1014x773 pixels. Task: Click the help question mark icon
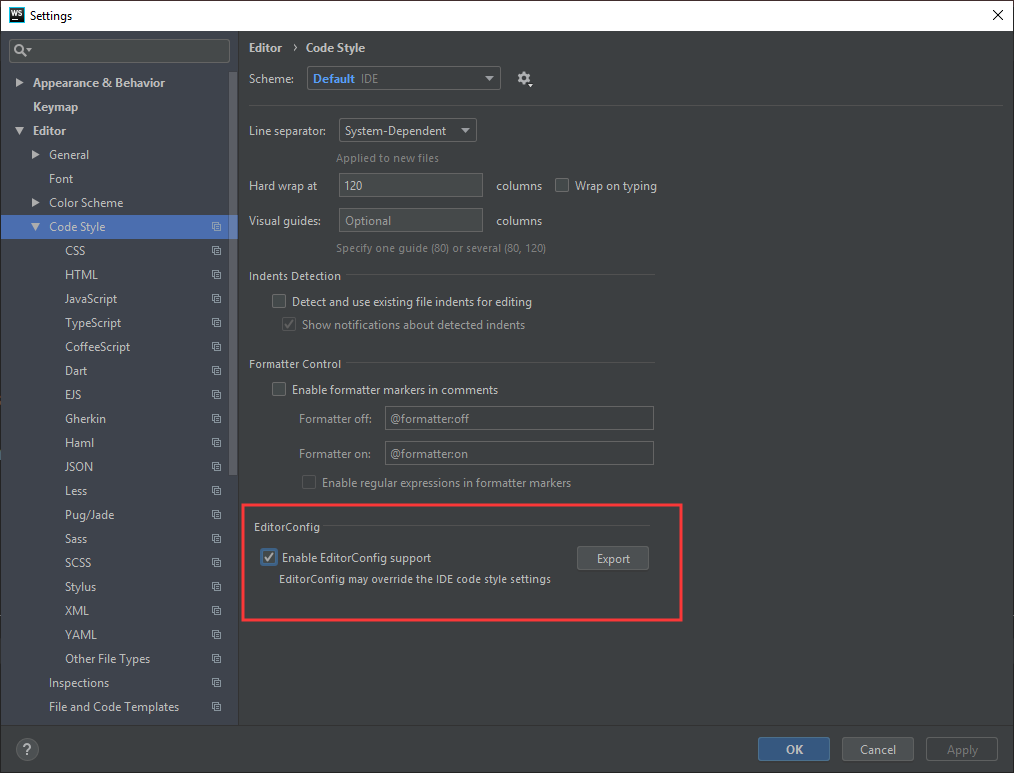tap(27, 749)
